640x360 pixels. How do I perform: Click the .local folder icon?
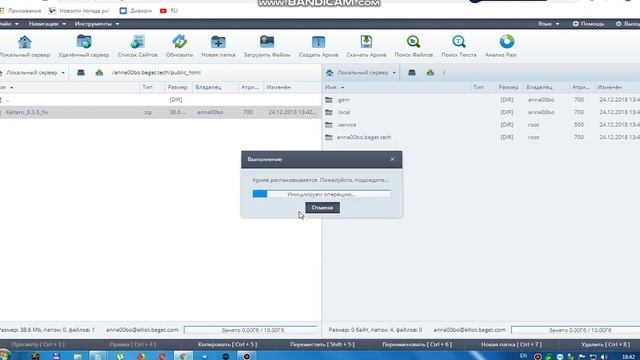[329, 112]
